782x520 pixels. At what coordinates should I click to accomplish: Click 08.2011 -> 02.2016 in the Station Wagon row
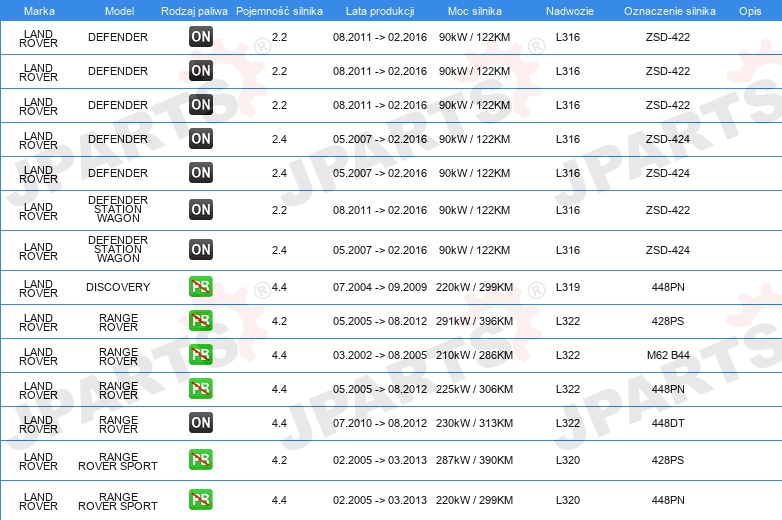[x=380, y=210]
